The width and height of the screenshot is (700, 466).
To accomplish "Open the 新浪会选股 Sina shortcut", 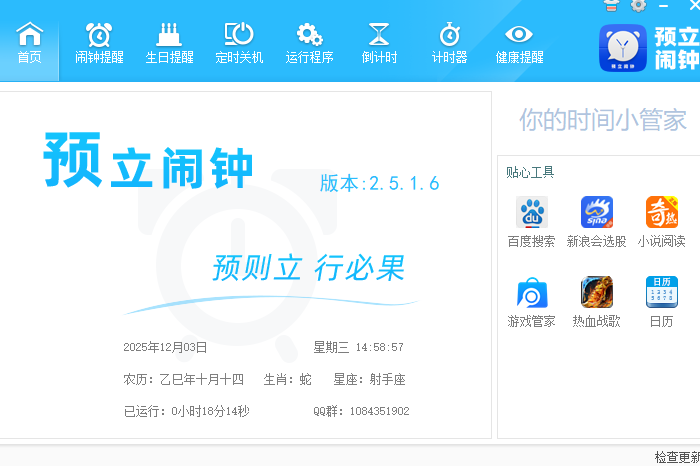I will tap(596, 222).
